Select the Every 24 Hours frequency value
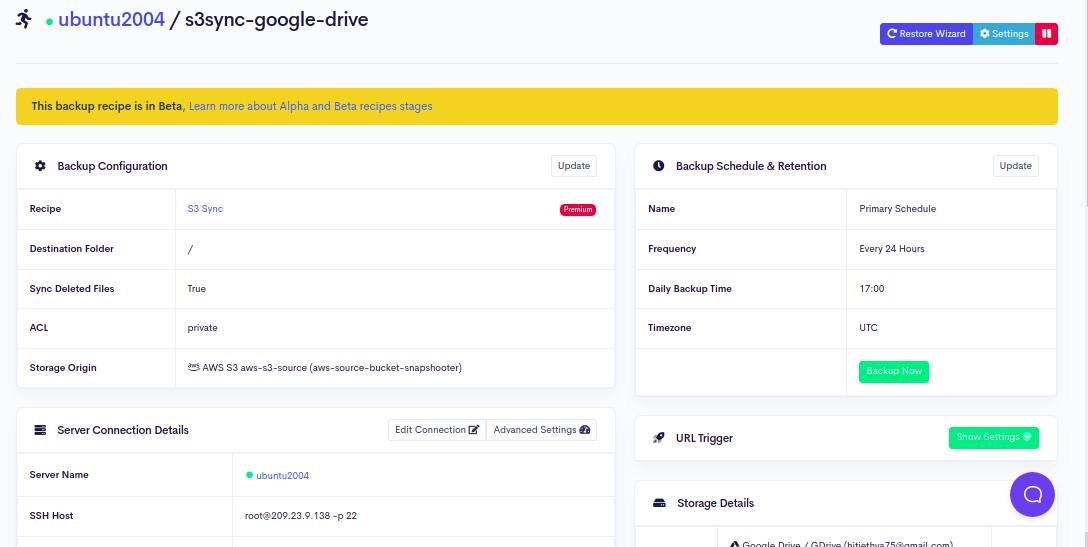The width and height of the screenshot is (1088, 547). 892,249
